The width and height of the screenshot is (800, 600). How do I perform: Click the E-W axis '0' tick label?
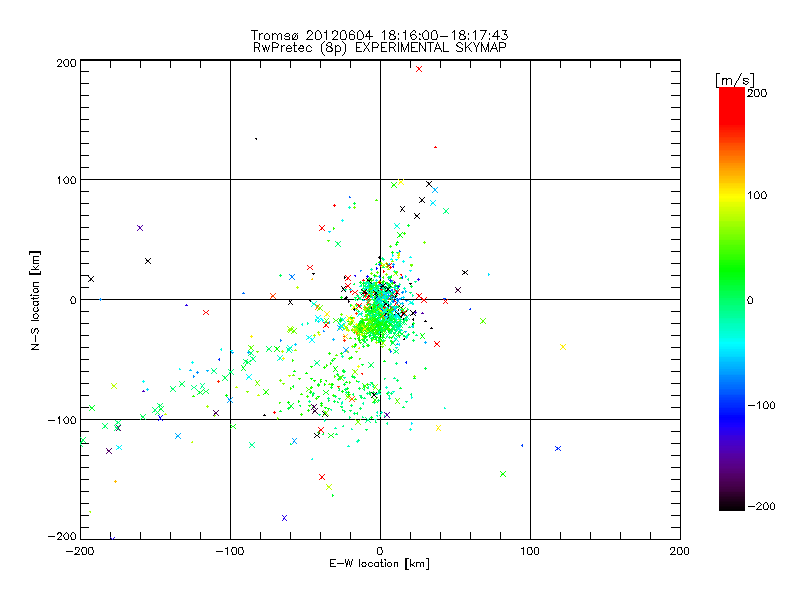380,551
